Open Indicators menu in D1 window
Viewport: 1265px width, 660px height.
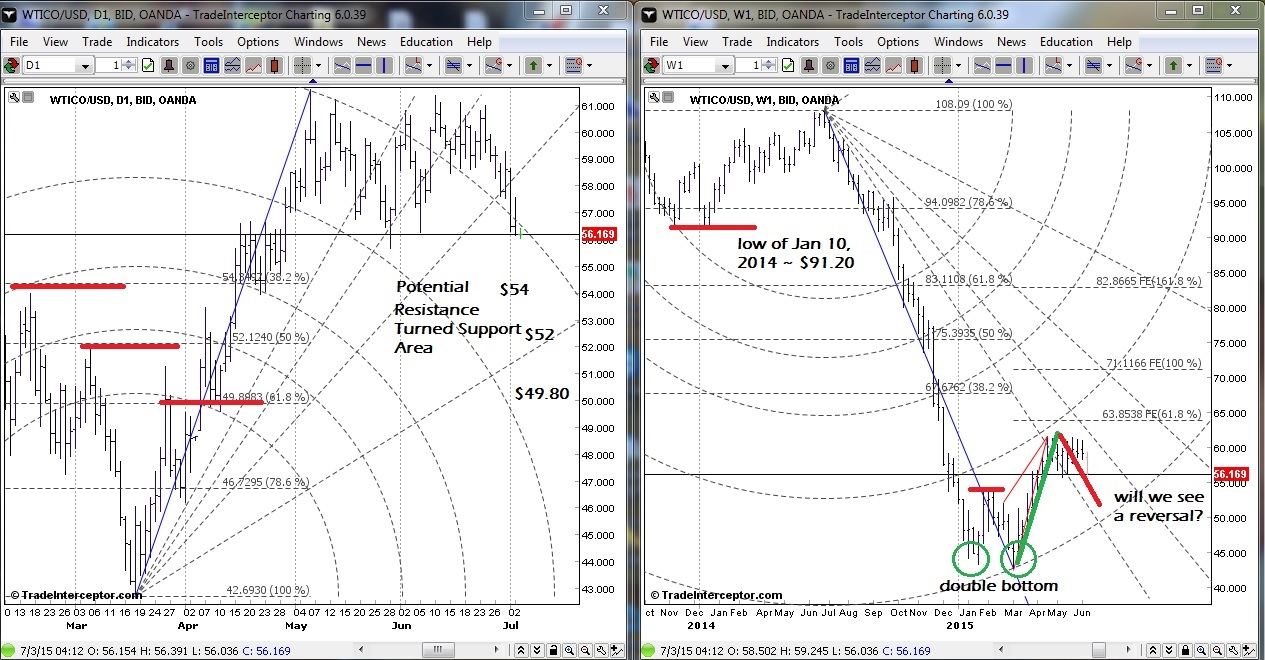(153, 42)
